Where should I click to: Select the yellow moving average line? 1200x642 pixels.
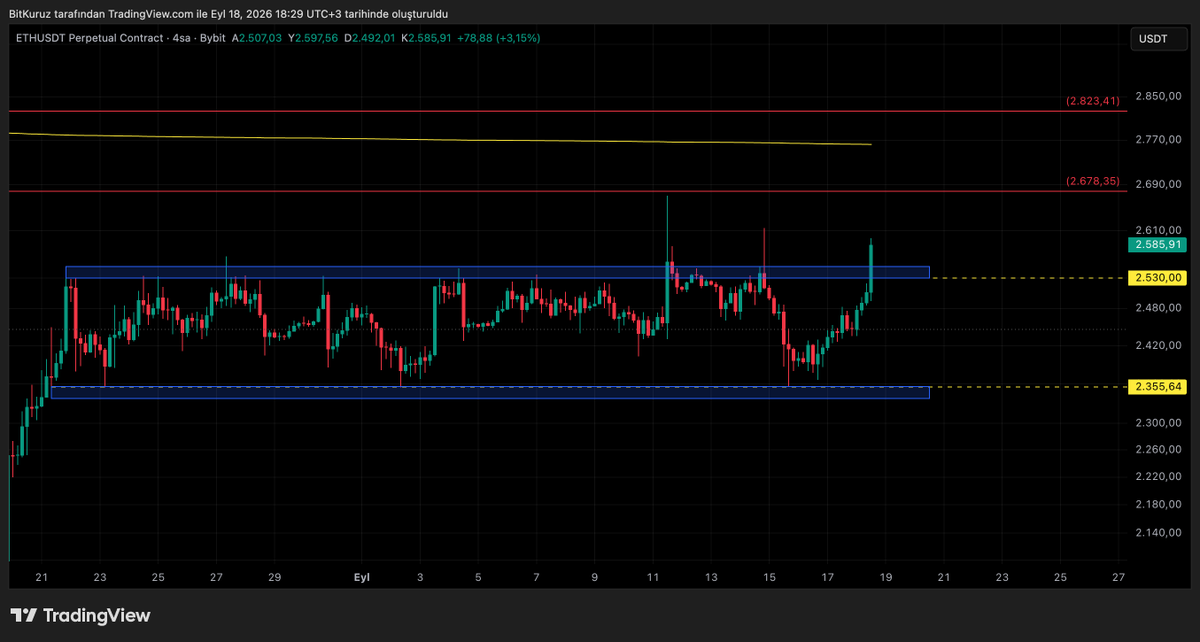[440, 139]
